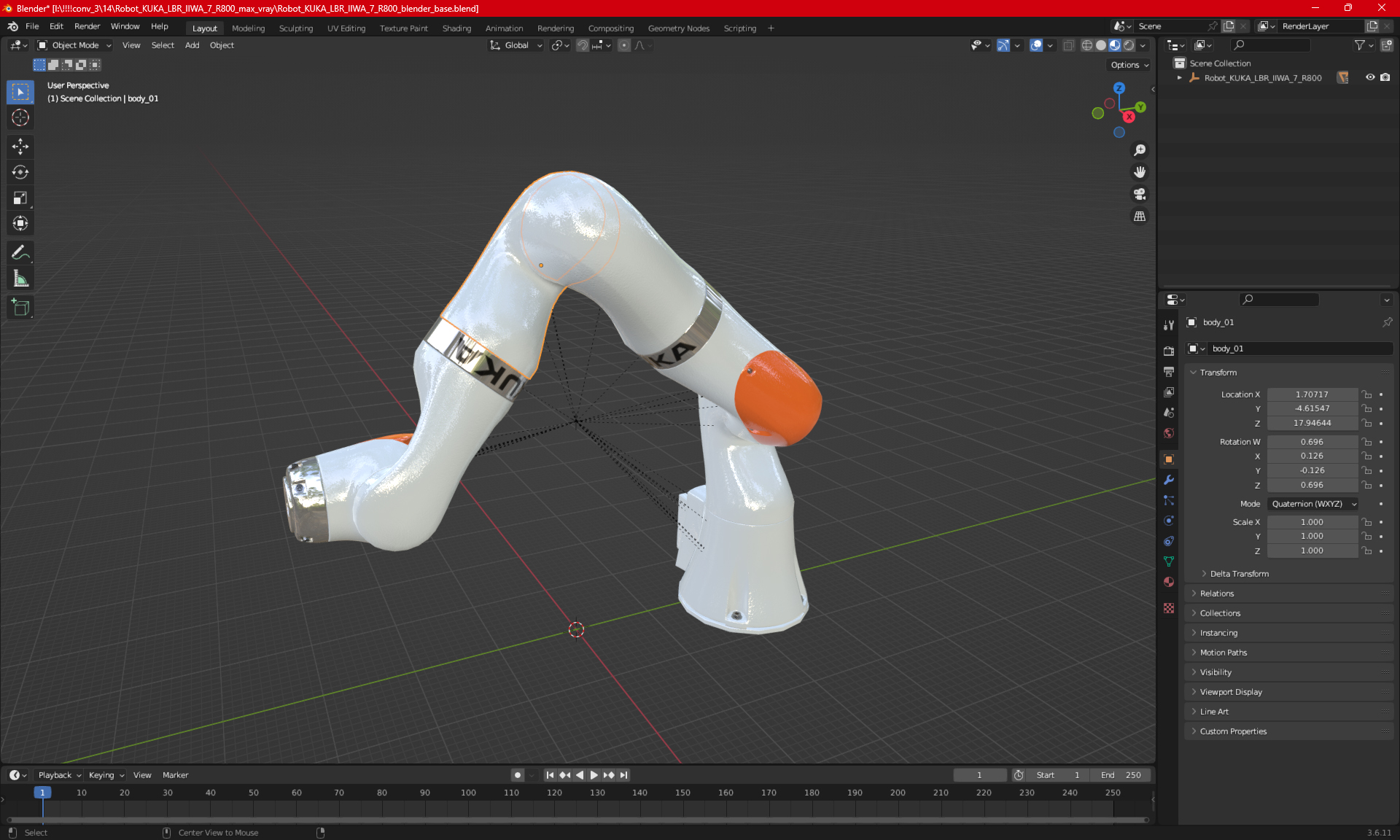Viewport: 1400px width, 840px height.
Task: Open the timeline Playback menu
Action: coord(59,775)
